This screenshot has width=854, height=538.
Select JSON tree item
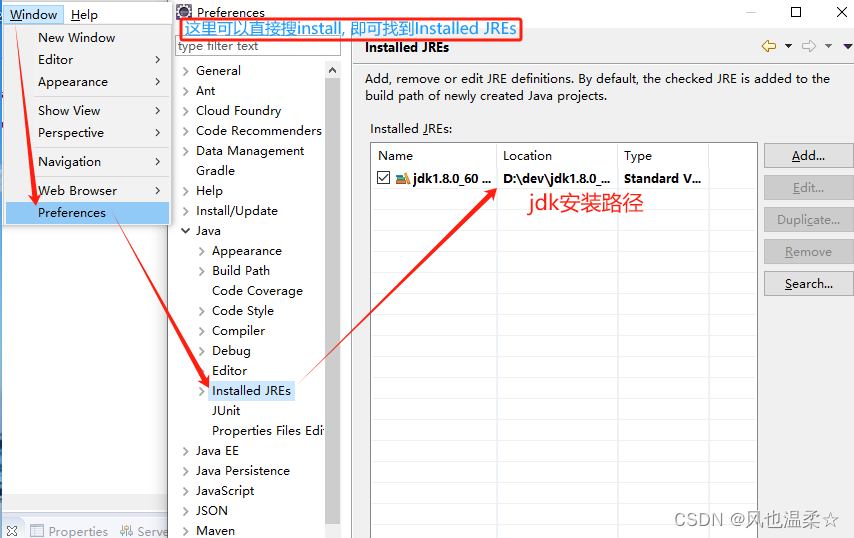click(x=211, y=511)
